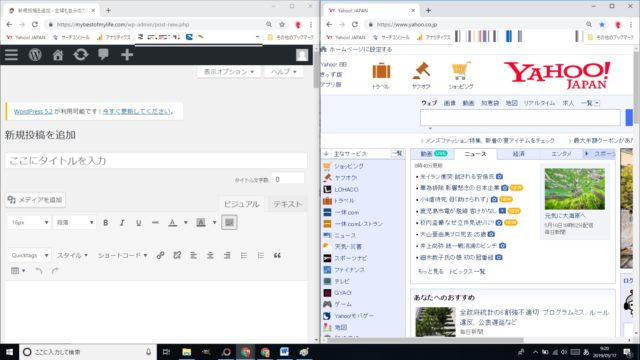The height and width of the screenshot is (360, 640).
Task: Reload the Yahoo page in right browser
Action: click(355, 24)
